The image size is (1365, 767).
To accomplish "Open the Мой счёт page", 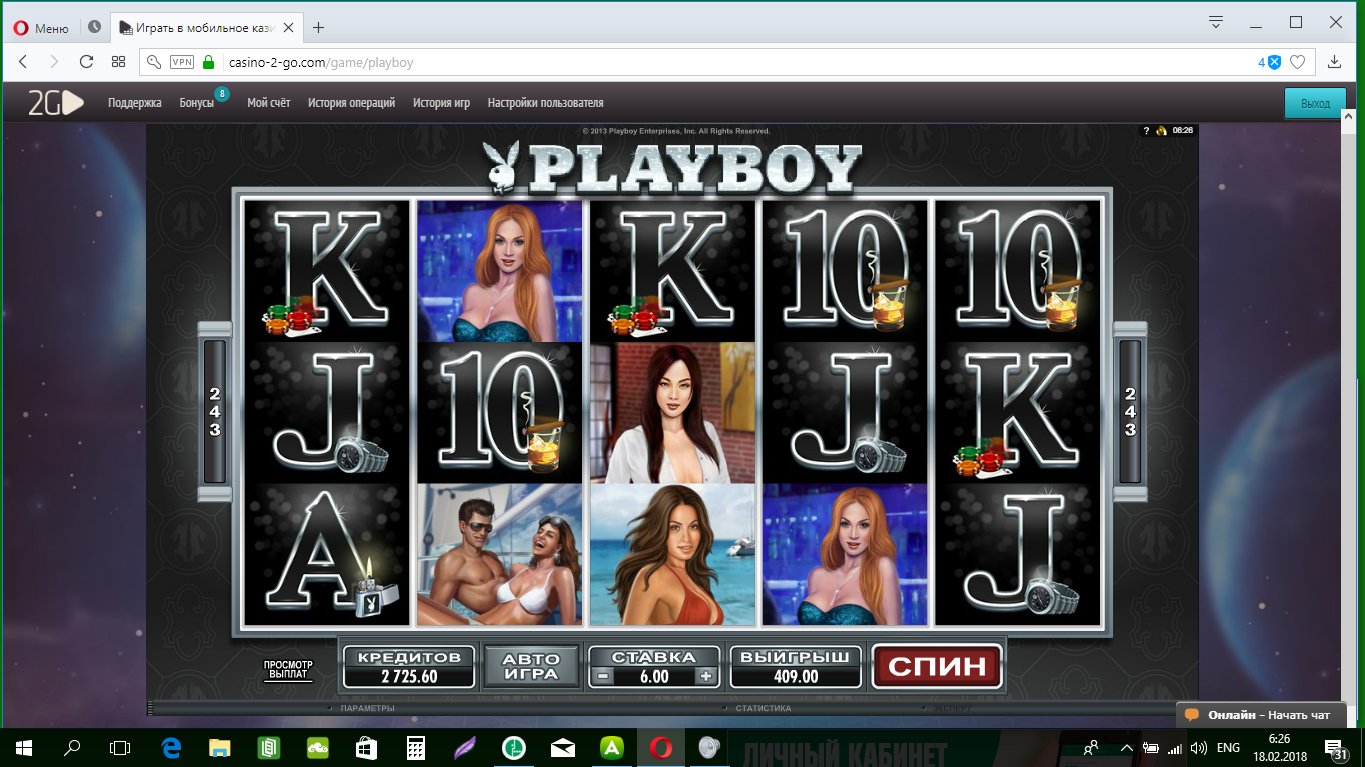I will (268, 103).
